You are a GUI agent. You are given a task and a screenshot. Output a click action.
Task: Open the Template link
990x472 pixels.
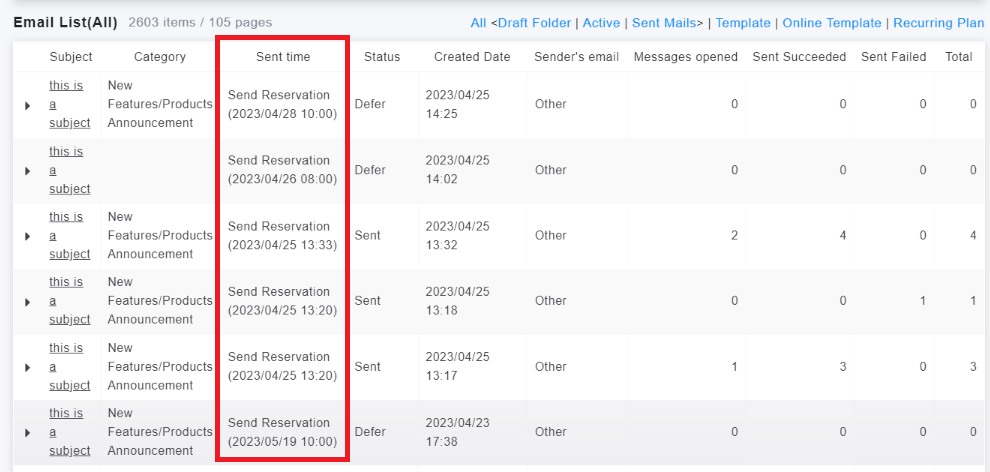pos(743,23)
